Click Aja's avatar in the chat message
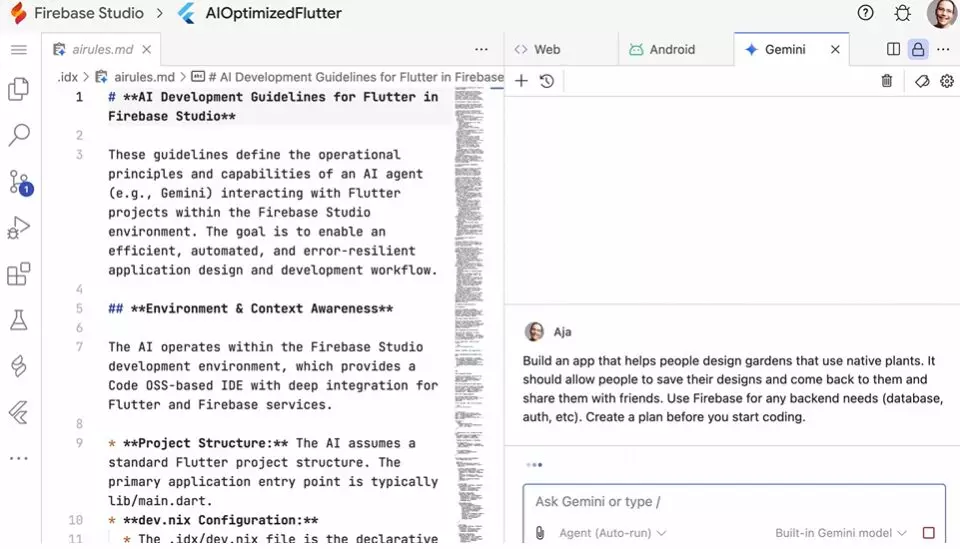This screenshot has width=960, height=549. pos(534,332)
